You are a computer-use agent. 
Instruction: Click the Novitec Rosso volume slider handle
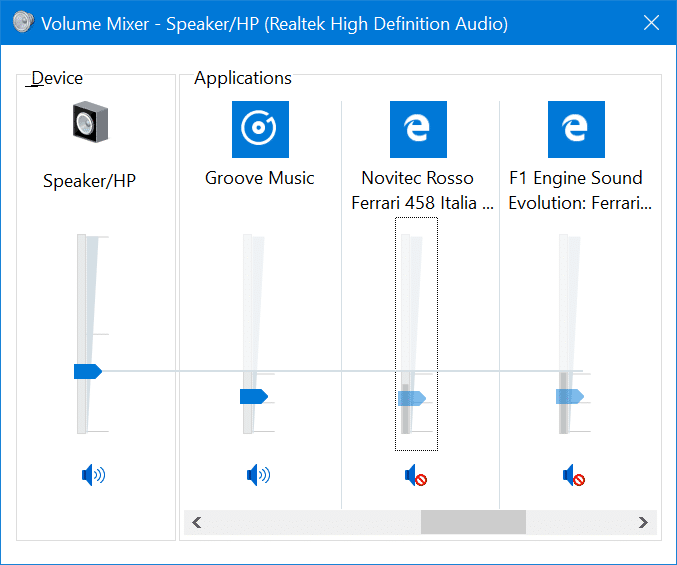tap(412, 398)
